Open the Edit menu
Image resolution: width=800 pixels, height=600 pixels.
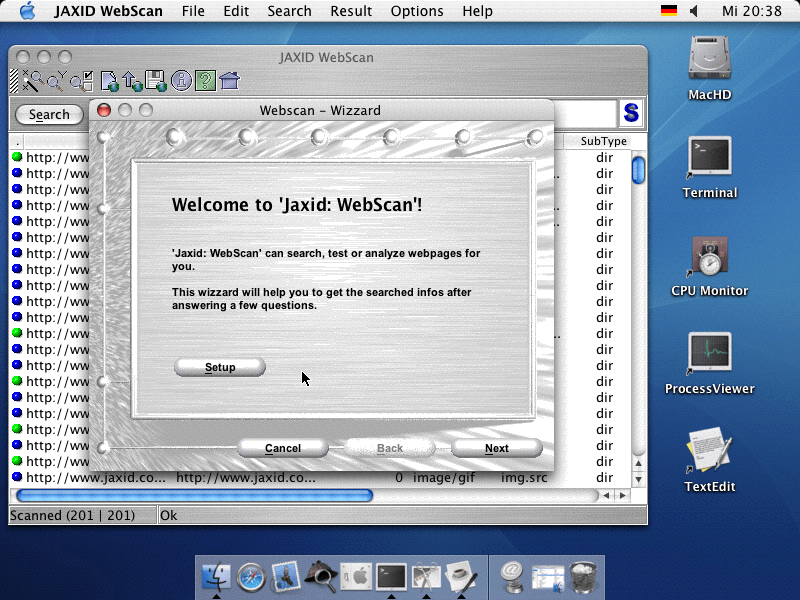click(236, 11)
